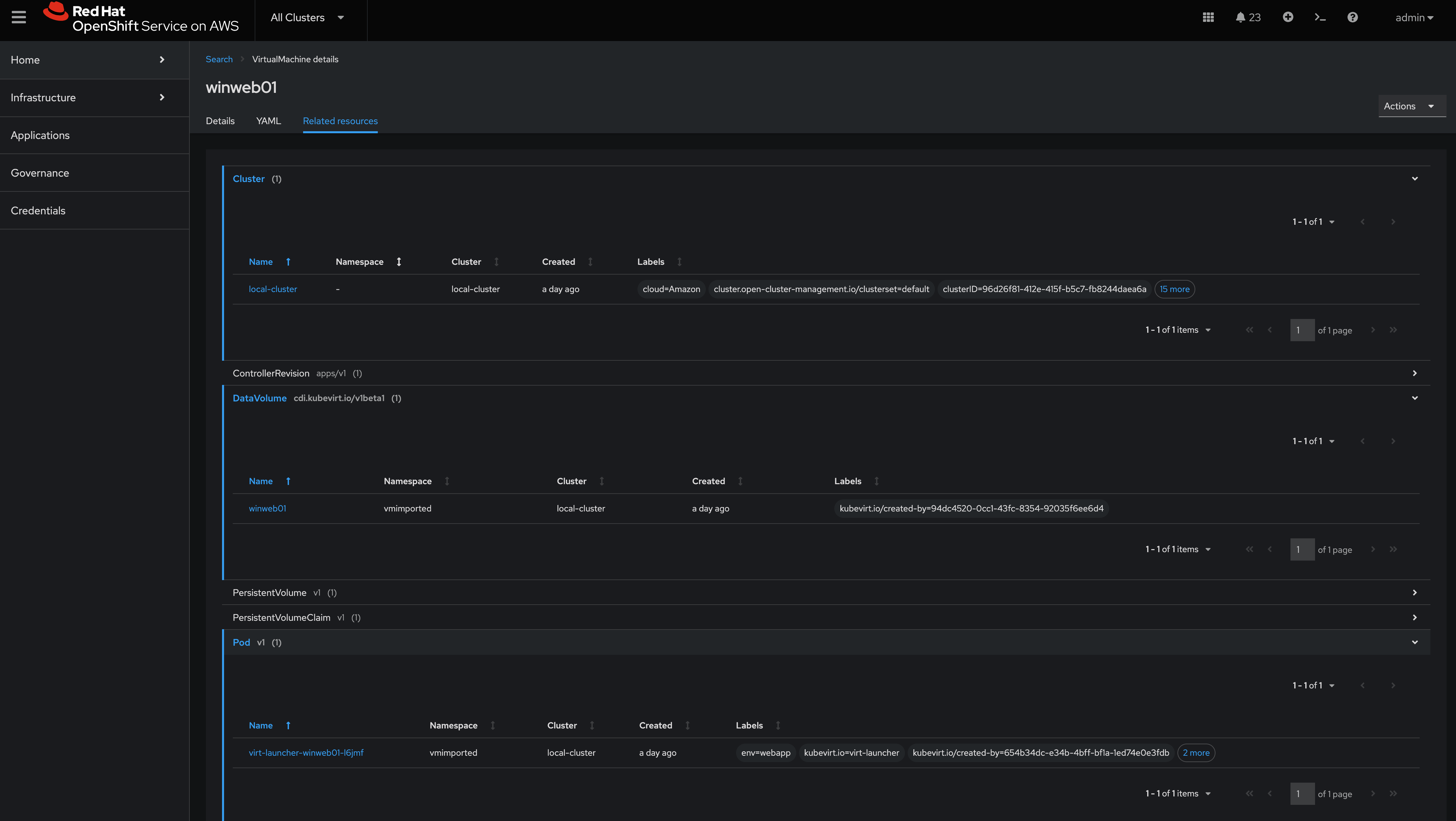Sort Cluster table by Name arrow
1456x821 pixels.
point(288,262)
